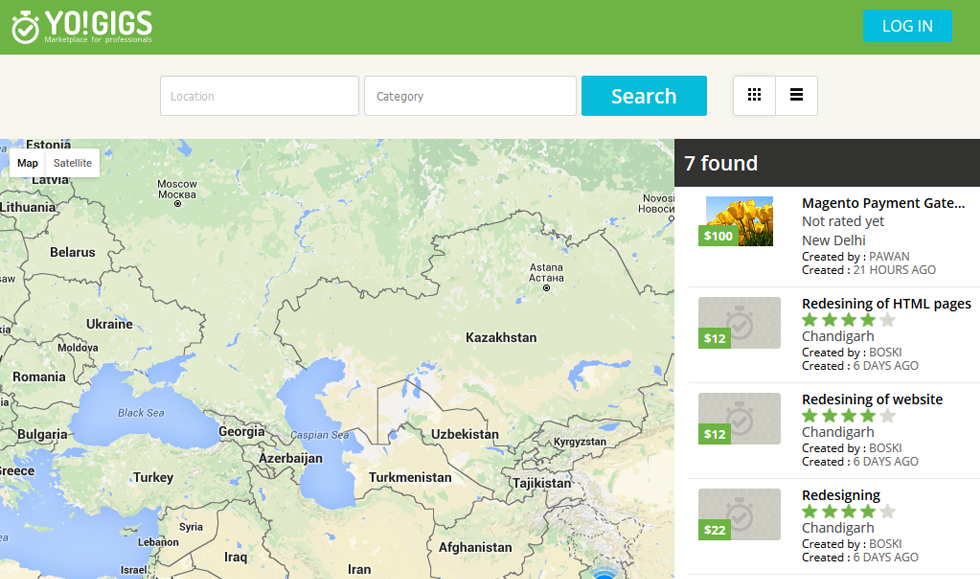This screenshot has width=980, height=579.
Task: Click the $22 price badge
Action: 714,530
